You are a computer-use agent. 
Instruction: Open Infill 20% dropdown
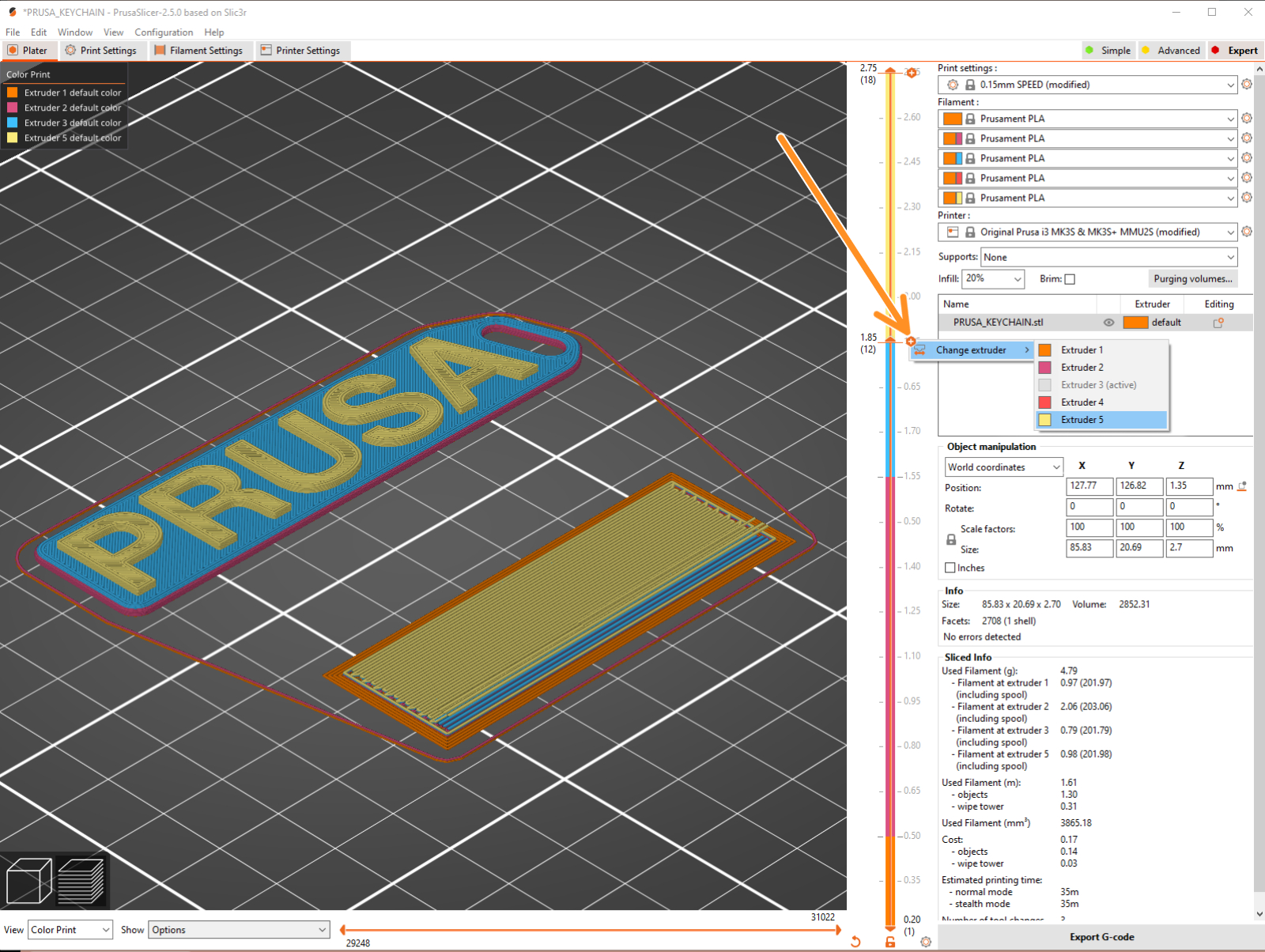pyautogui.click(x=993, y=278)
